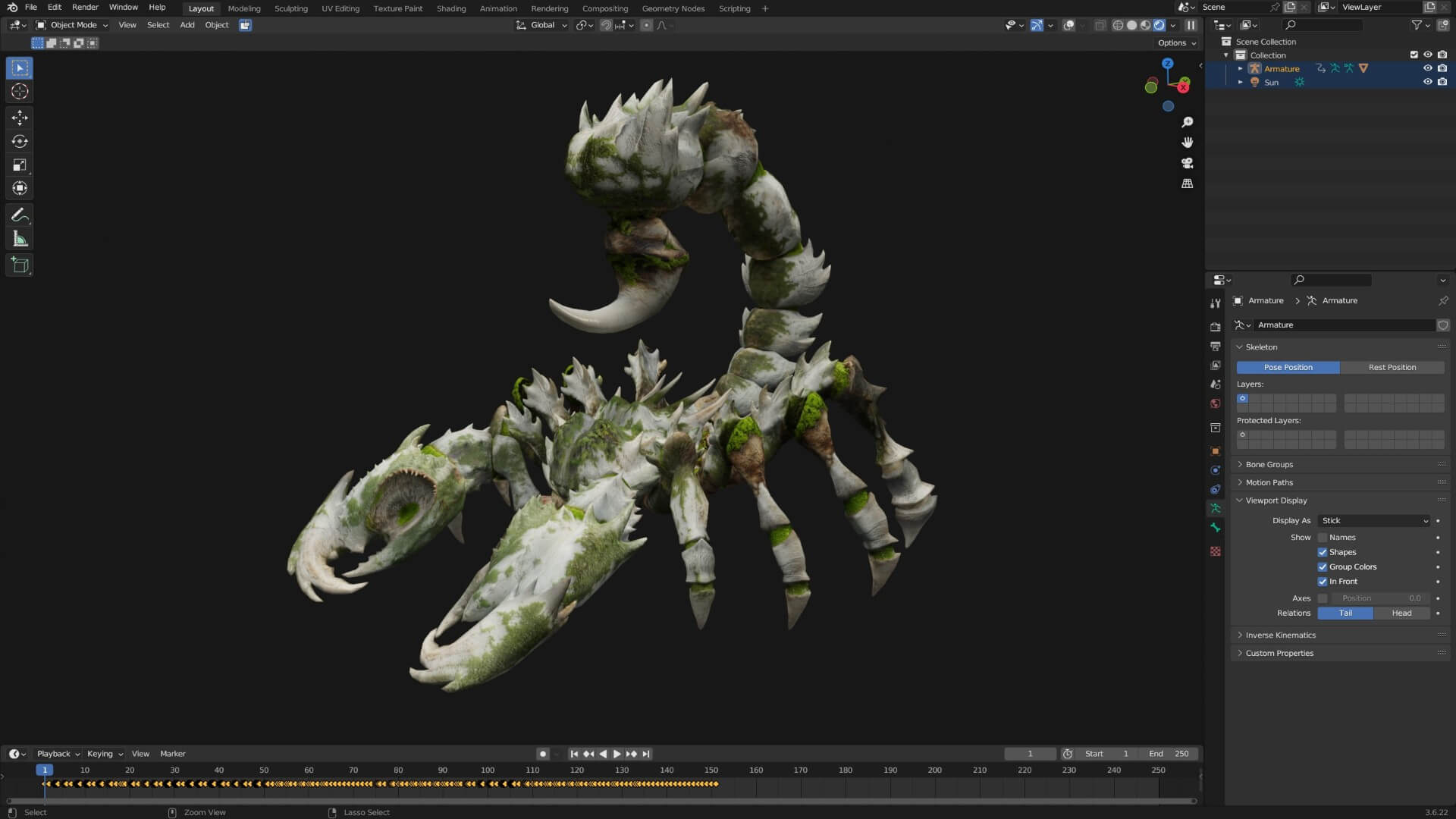Select the Scale tool
1456x819 pixels.
tap(20, 165)
